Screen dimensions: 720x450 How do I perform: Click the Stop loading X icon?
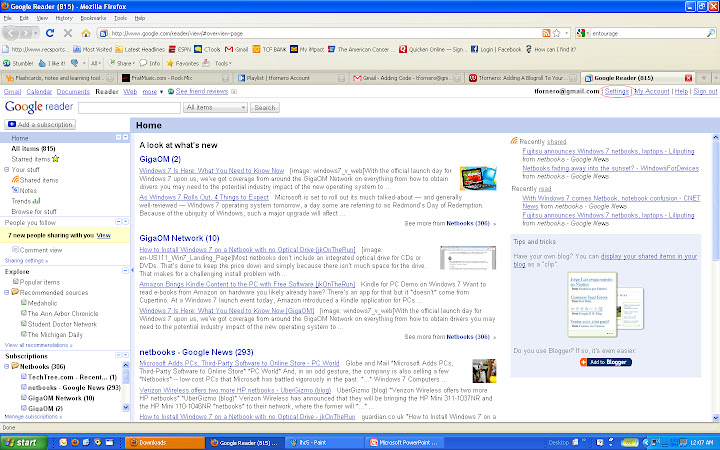point(68,33)
